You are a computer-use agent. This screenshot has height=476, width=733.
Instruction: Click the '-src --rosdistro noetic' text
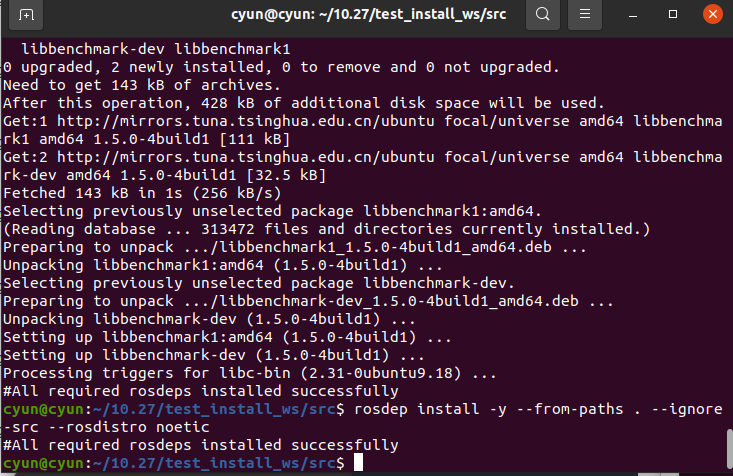point(106,427)
